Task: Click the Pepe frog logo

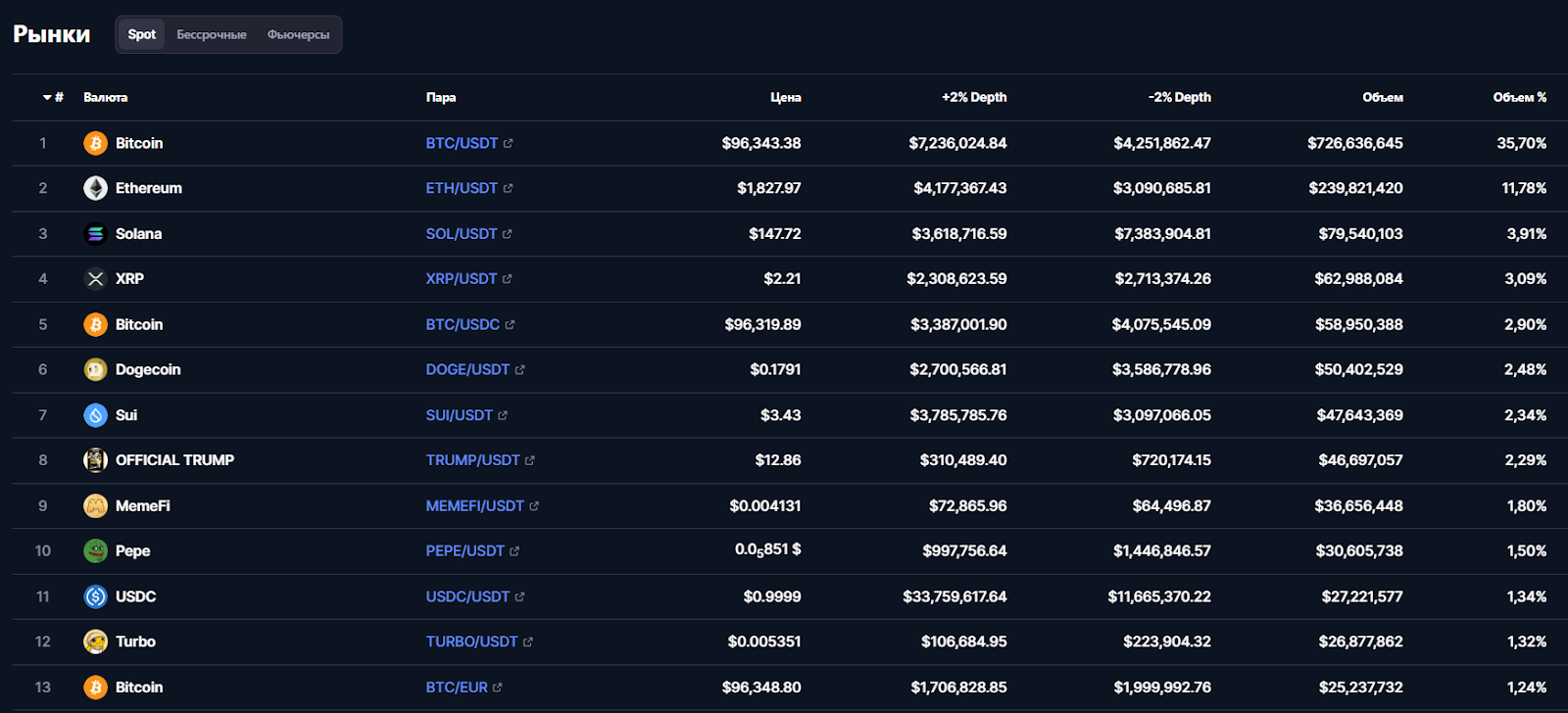Action: 95,550
